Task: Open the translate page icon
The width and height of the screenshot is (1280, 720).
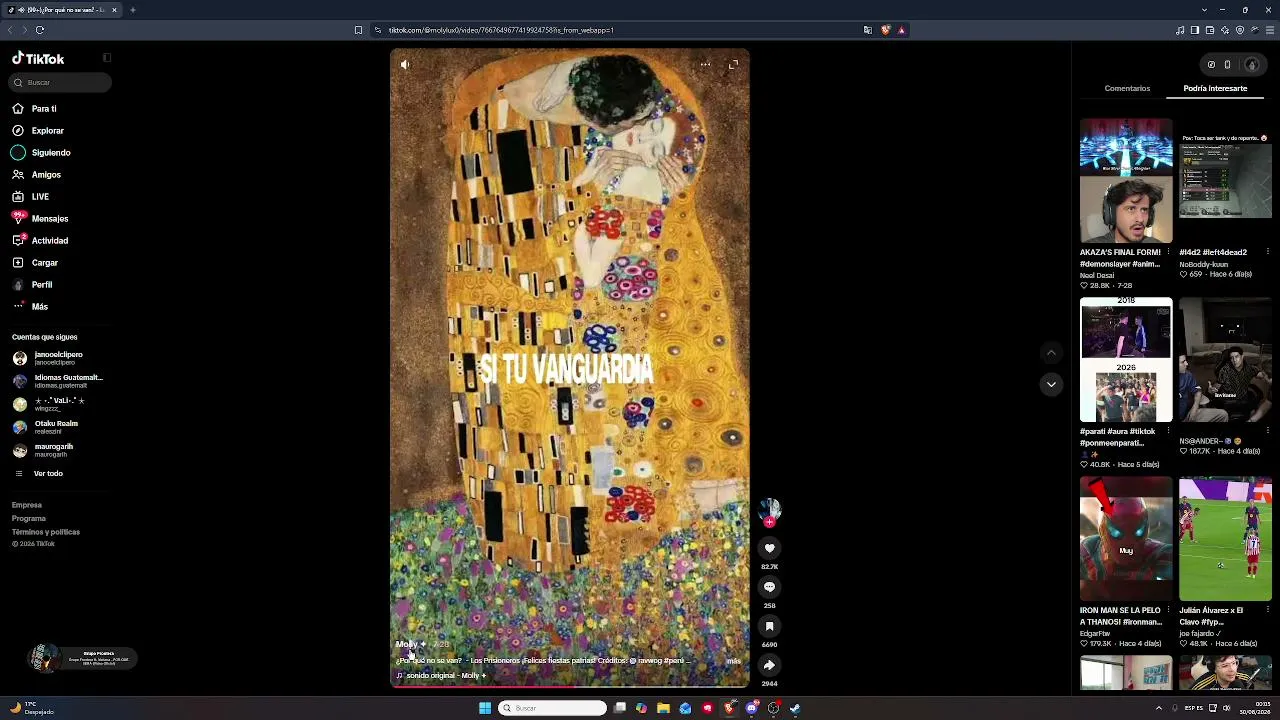Action: pyautogui.click(x=867, y=30)
